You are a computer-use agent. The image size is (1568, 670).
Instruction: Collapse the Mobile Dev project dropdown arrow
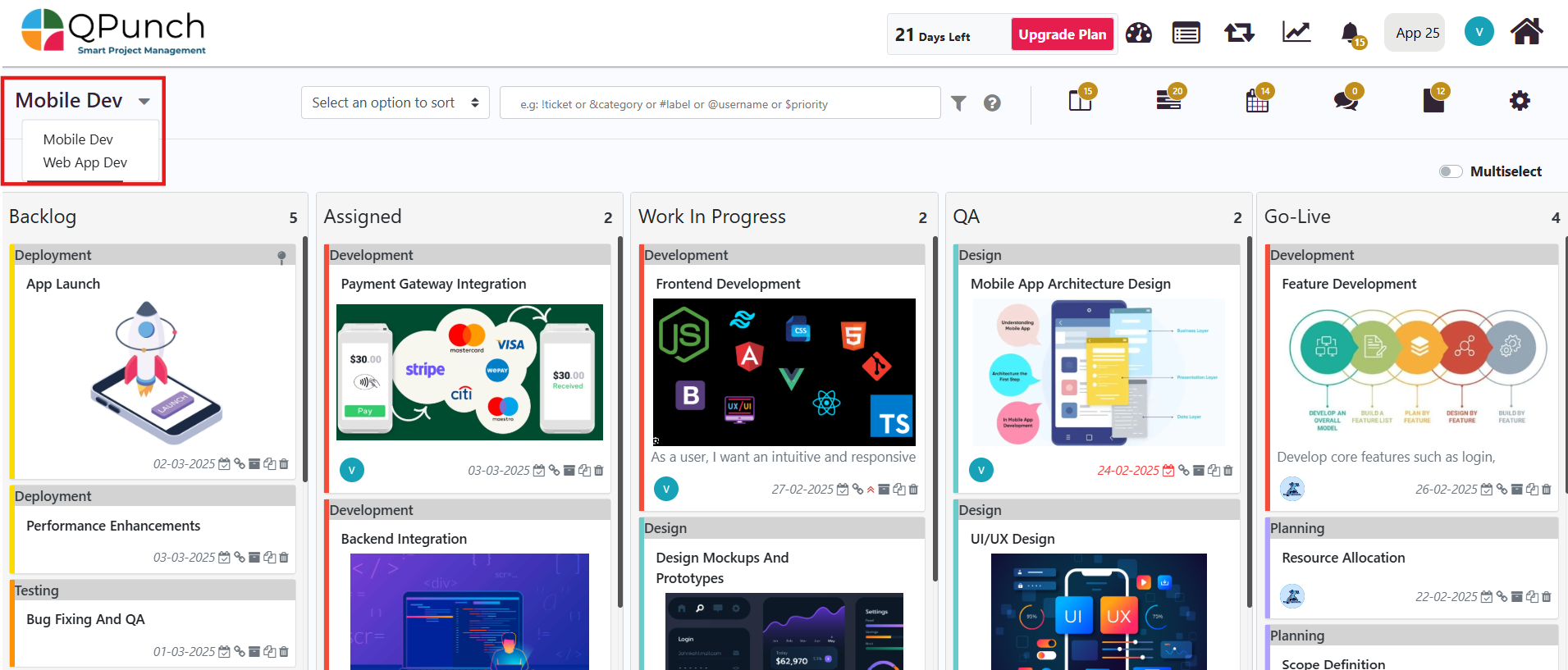[144, 102]
